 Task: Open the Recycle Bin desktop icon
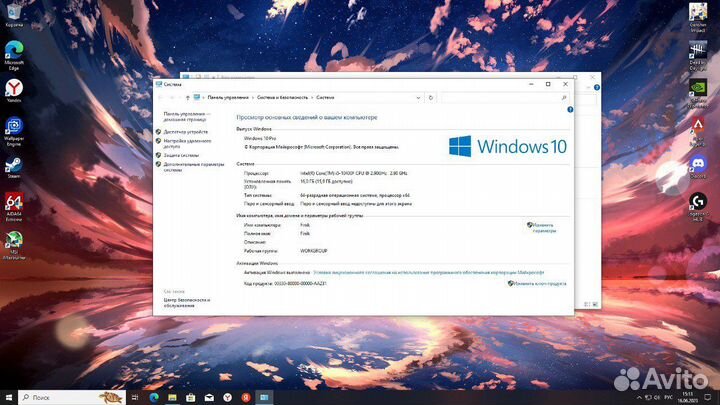14,14
